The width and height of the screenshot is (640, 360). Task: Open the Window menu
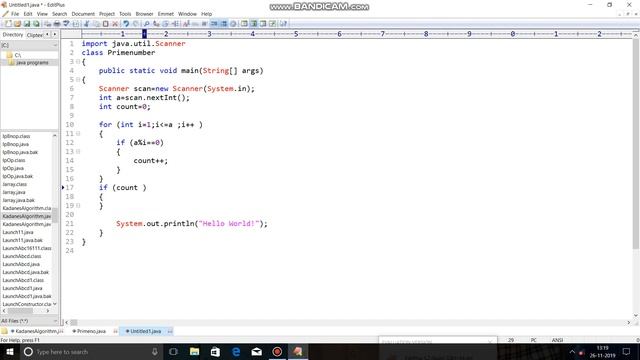[x=187, y=14]
